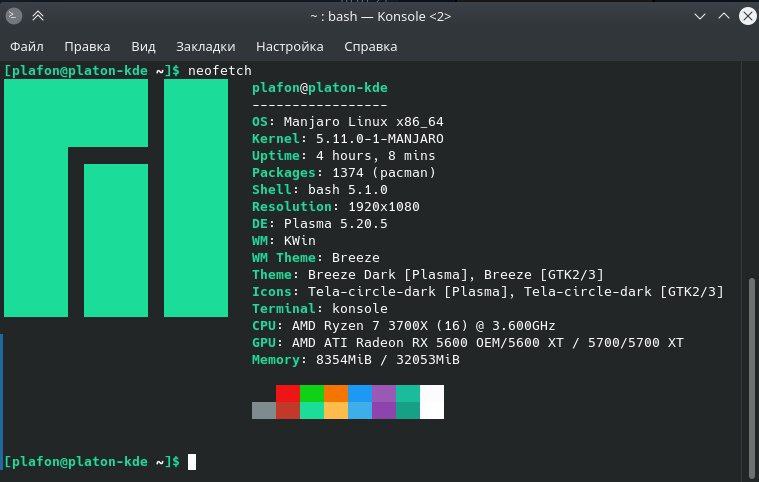Viewport: 759px width, 482px height.
Task: Open the Закладки menu
Action: [x=206, y=46]
